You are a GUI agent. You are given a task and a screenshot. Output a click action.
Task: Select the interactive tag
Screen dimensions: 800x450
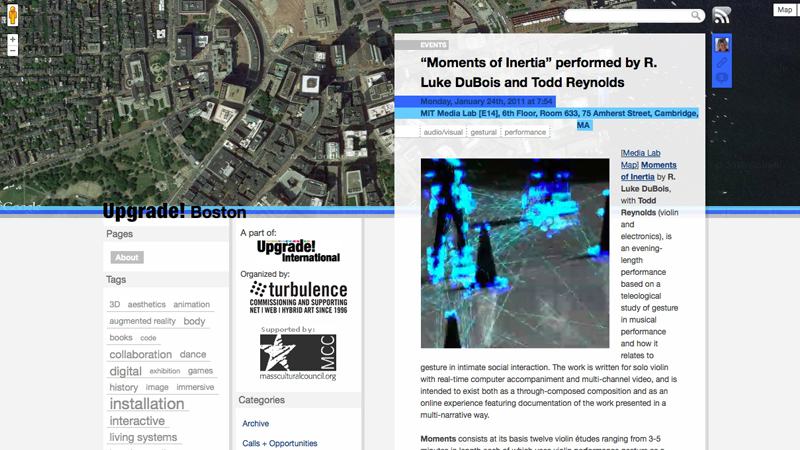pos(137,421)
